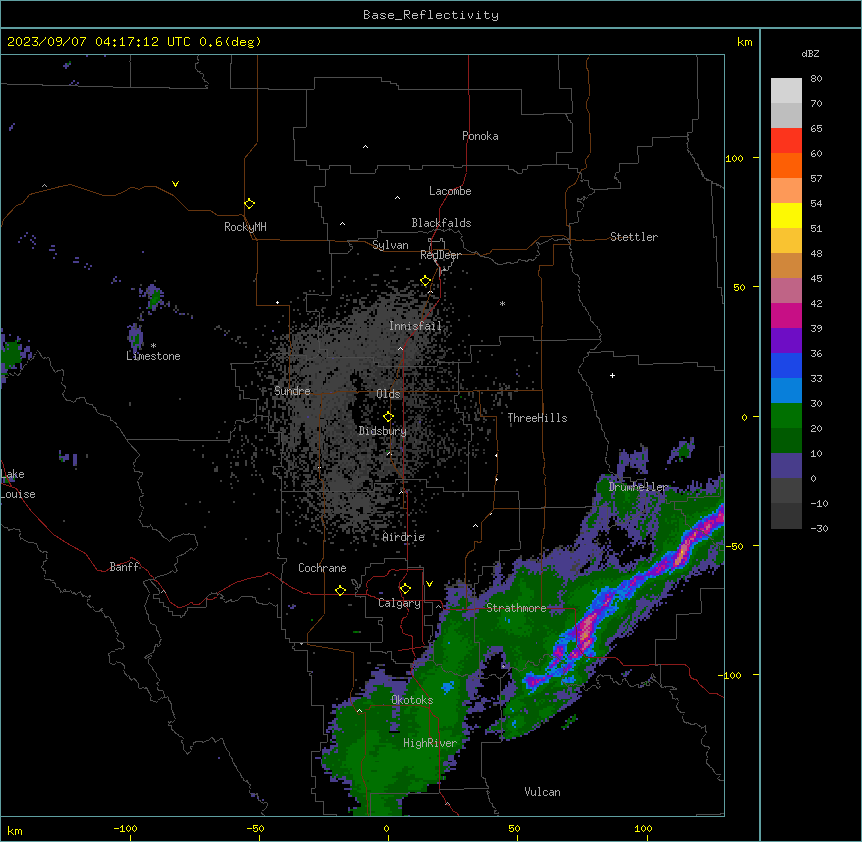Image resolution: width=862 pixels, height=842 pixels.
Task: Click the yellow v marker northwest of RockyMH
Action: click(x=175, y=184)
